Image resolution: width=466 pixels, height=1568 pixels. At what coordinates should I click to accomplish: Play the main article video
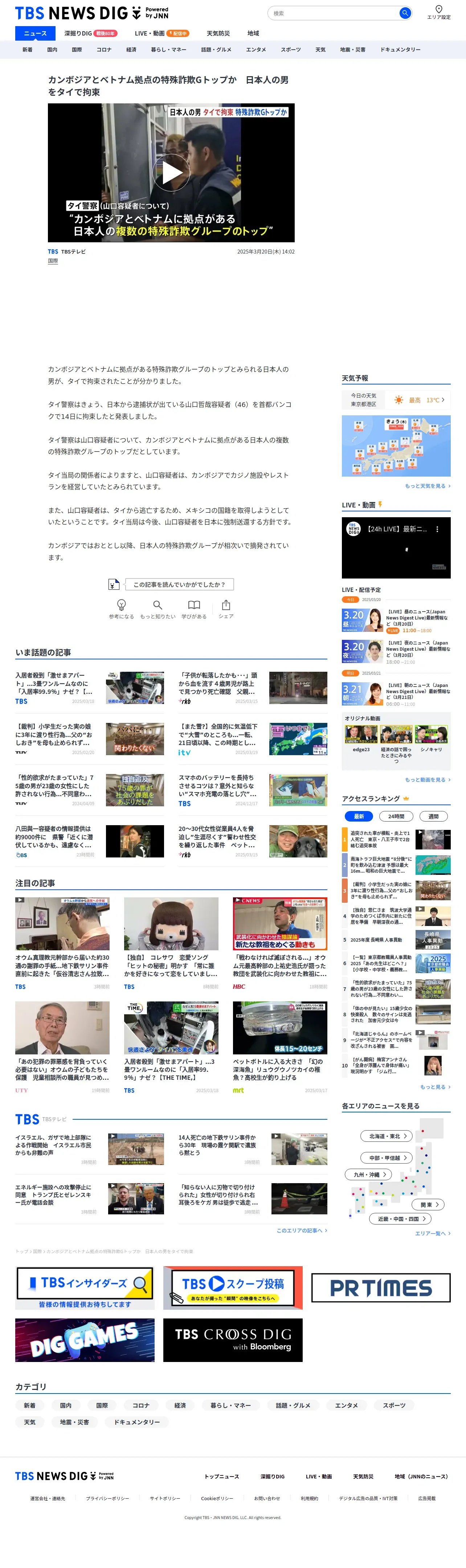tap(171, 173)
